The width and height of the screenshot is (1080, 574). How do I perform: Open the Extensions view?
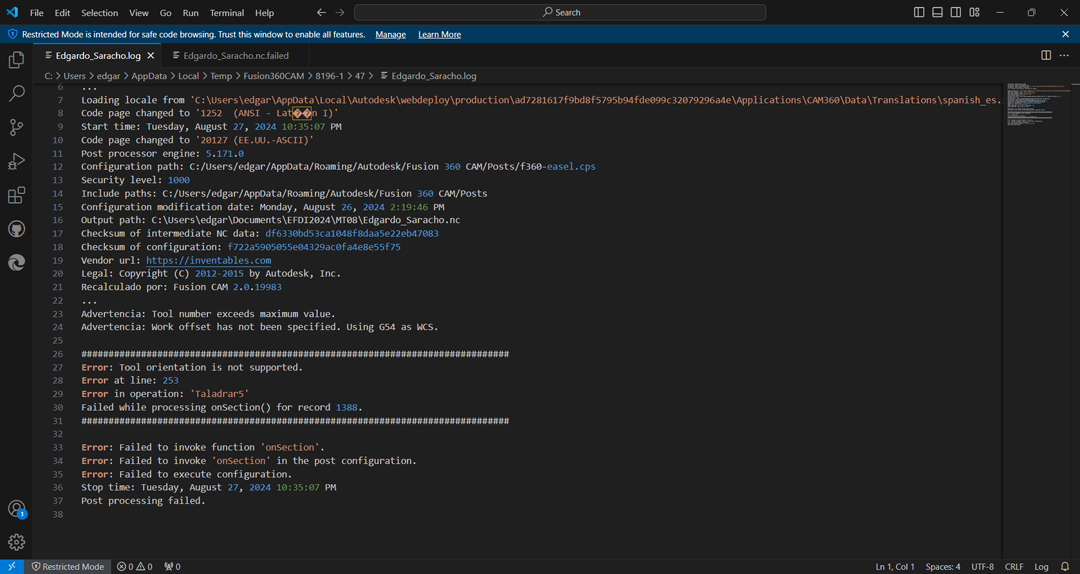[16, 195]
